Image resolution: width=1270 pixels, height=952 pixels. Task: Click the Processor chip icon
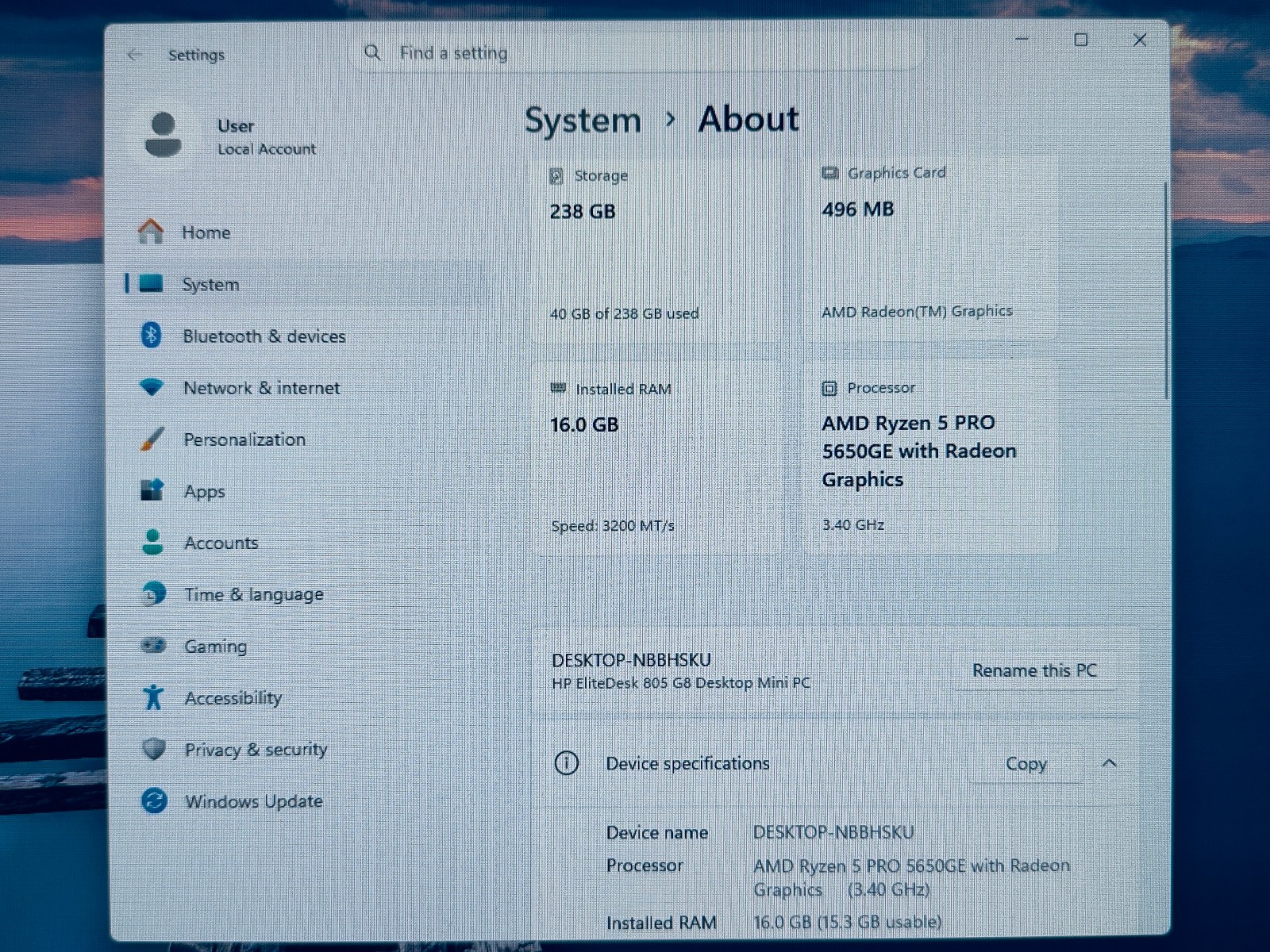(829, 388)
